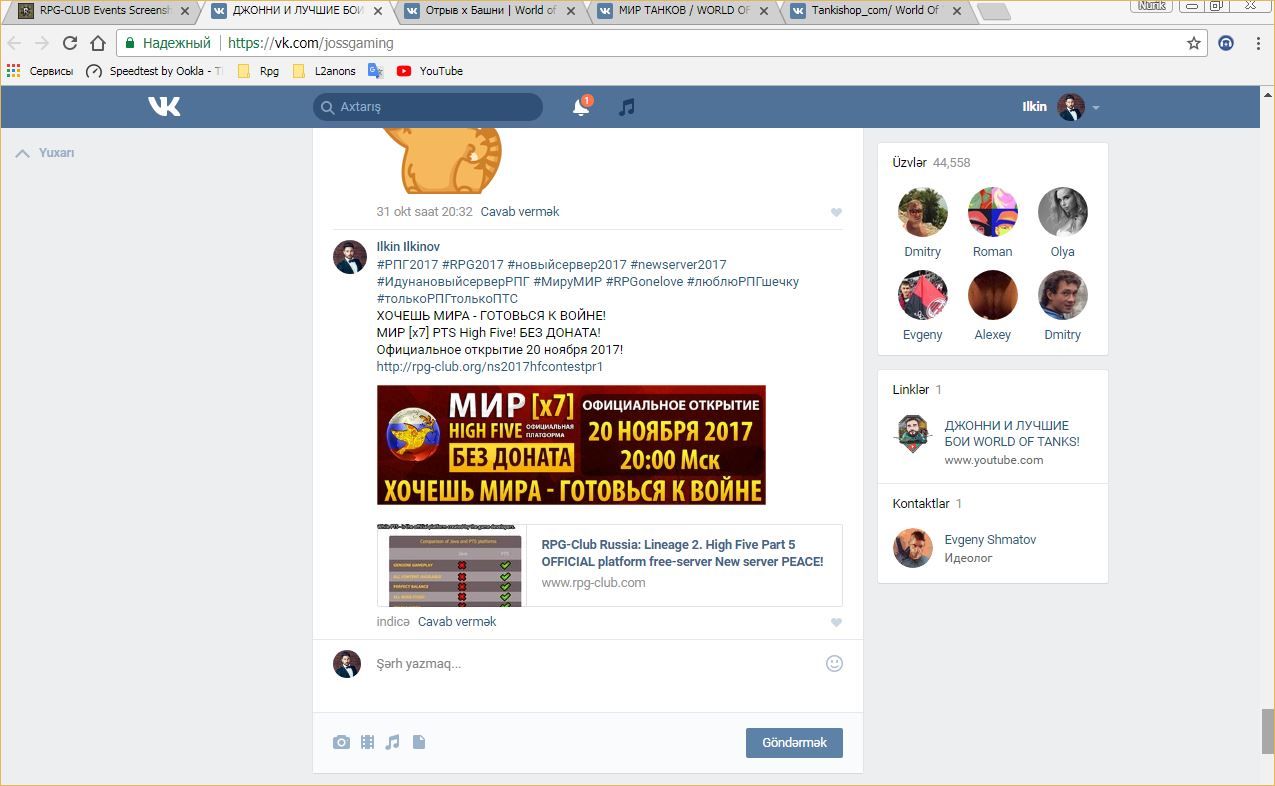Open member Evgeny's avatar
Screen dimensions: 1275x786
(x=923, y=295)
